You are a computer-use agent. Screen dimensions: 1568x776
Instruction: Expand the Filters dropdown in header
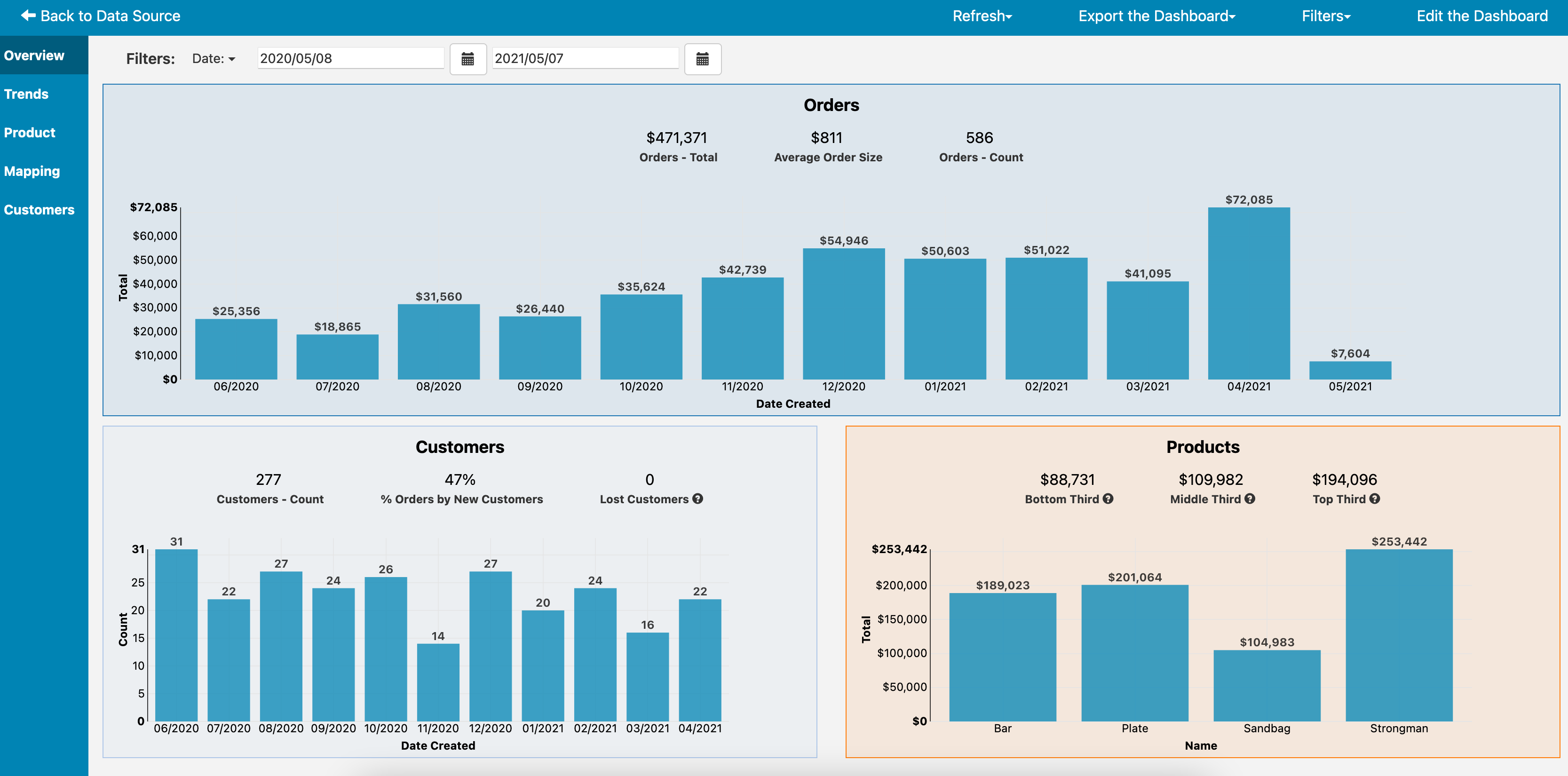1326,16
